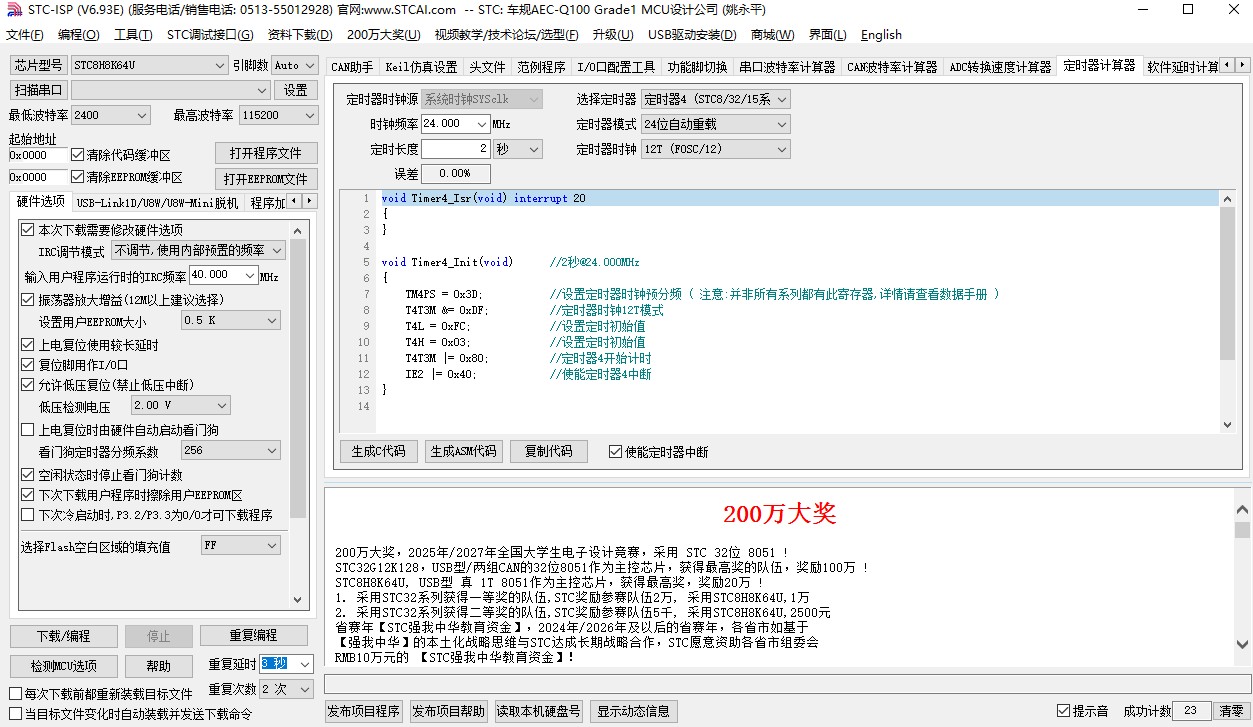Viewport: 1253px width, 727px height.
Task: Click the 复制代码 button
Action: 549,451
